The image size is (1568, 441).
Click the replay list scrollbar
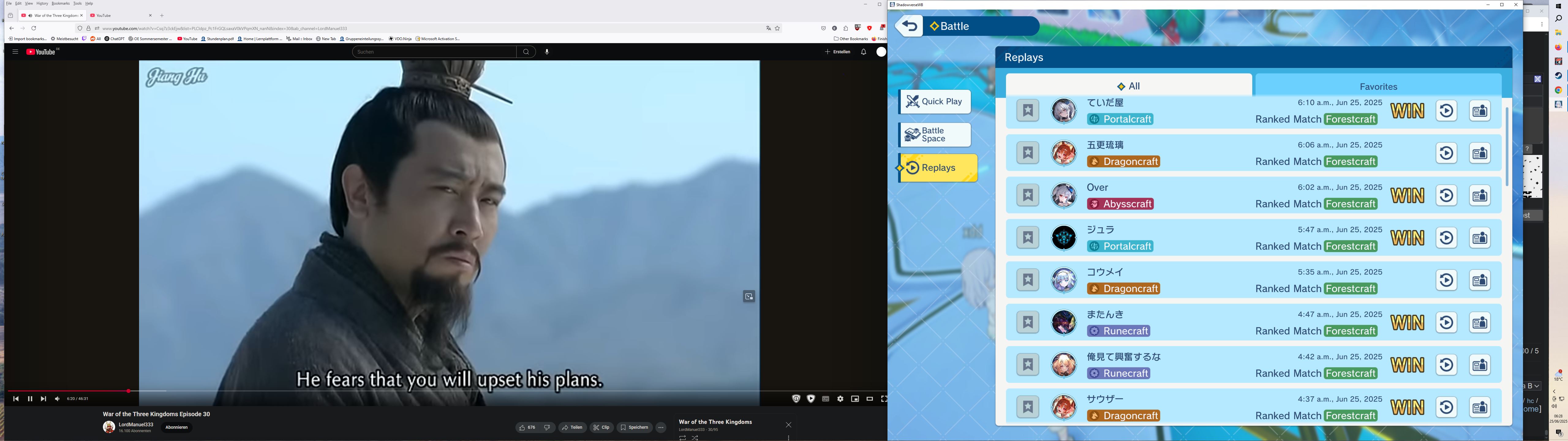point(1506,146)
